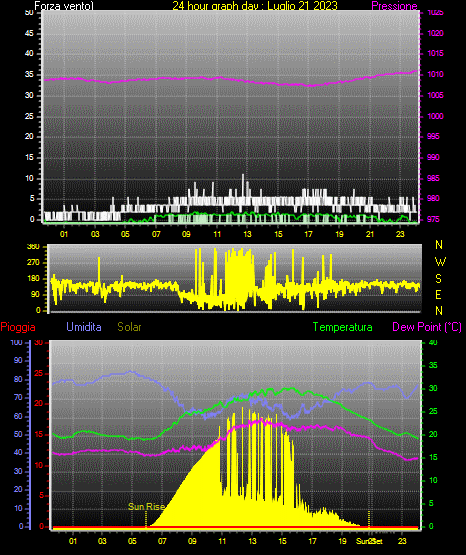Click pressure axis value "990"

pyautogui.click(x=433, y=157)
